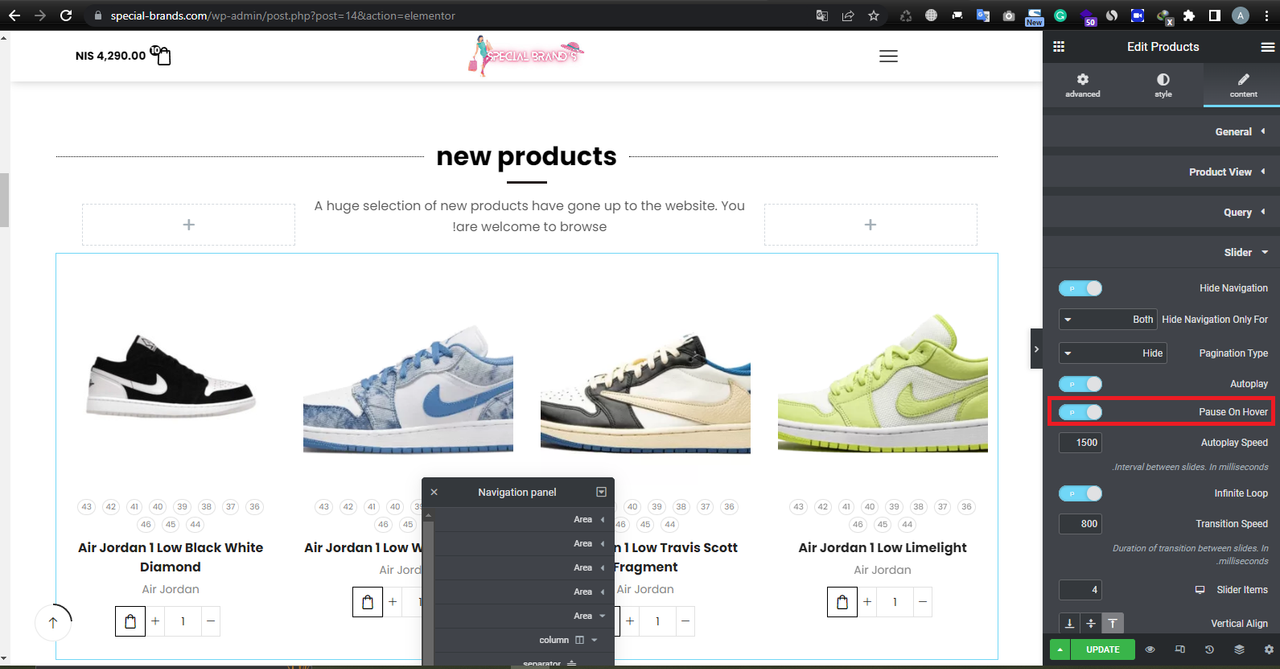The height and width of the screenshot is (669, 1280).
Task: Switch to the style tab
Action: point(1163,85)
